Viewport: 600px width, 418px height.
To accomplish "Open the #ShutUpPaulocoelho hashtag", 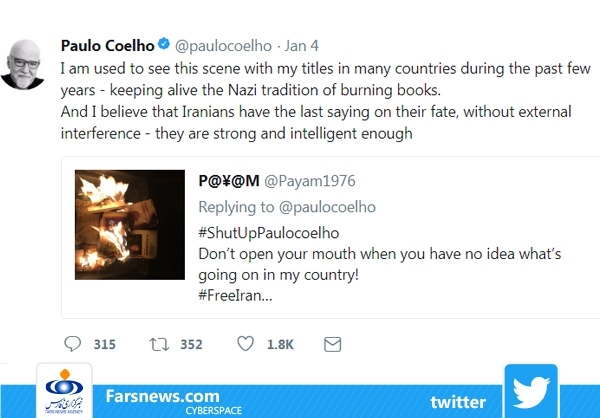I will (x=269, y=233).
